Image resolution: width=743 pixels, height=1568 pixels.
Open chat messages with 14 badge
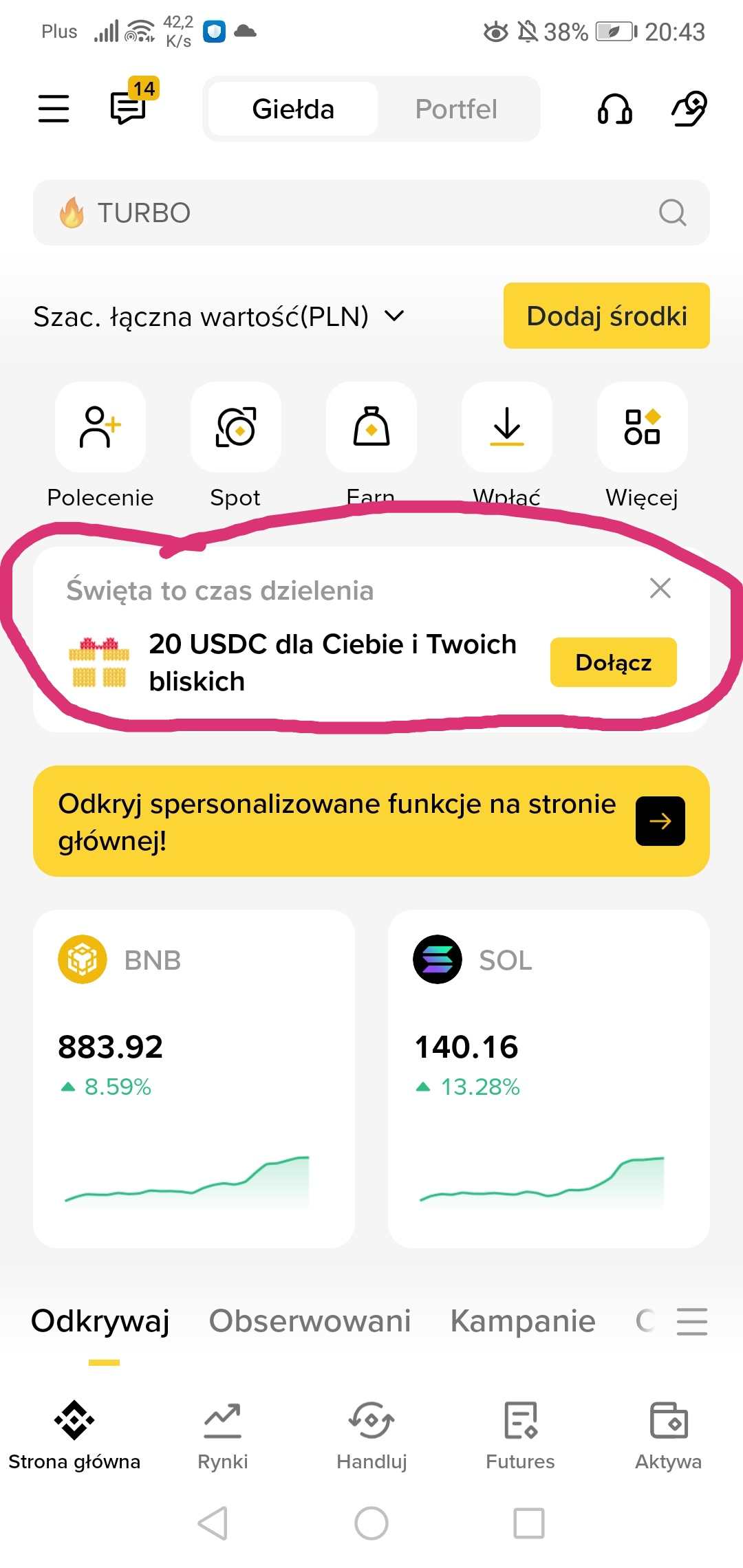pos(129,109)
